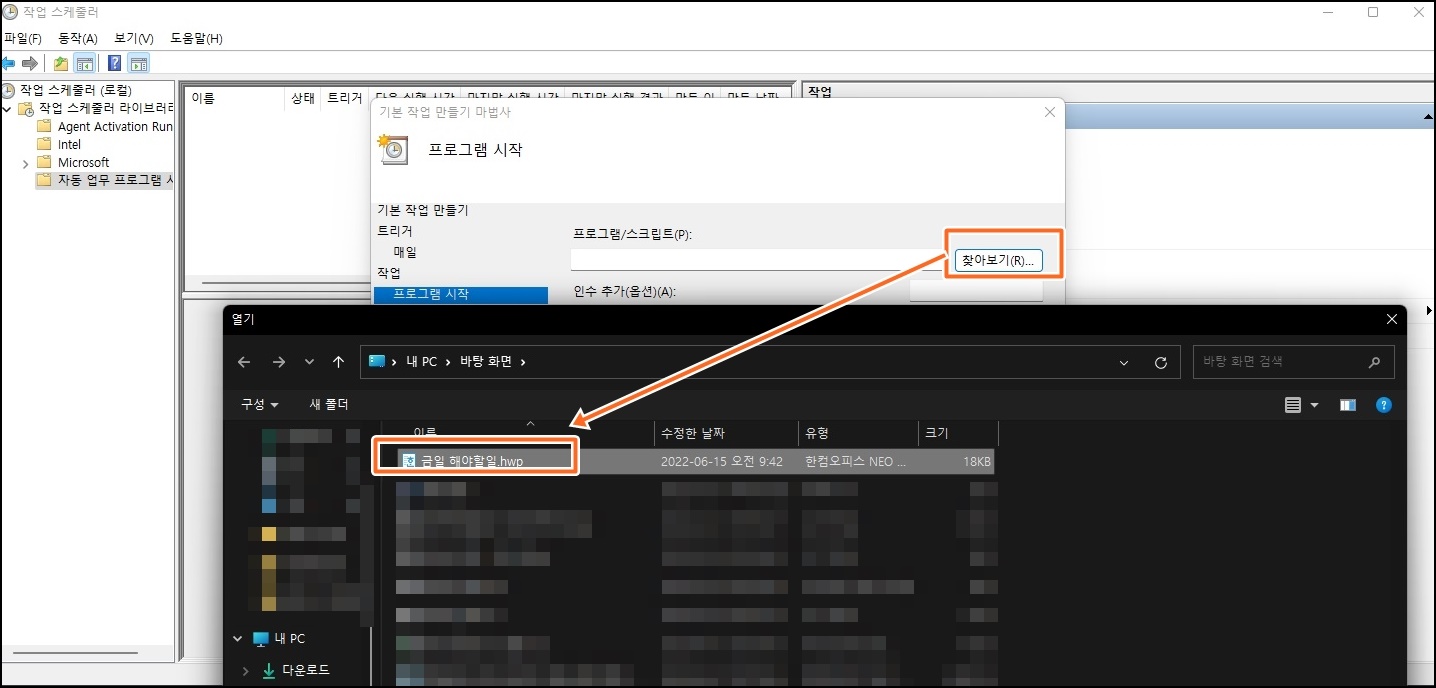This screenshot has height=688, width=1436.
Task: Click 내 PC in the address breadcrumb
Action: pos(421,361)
